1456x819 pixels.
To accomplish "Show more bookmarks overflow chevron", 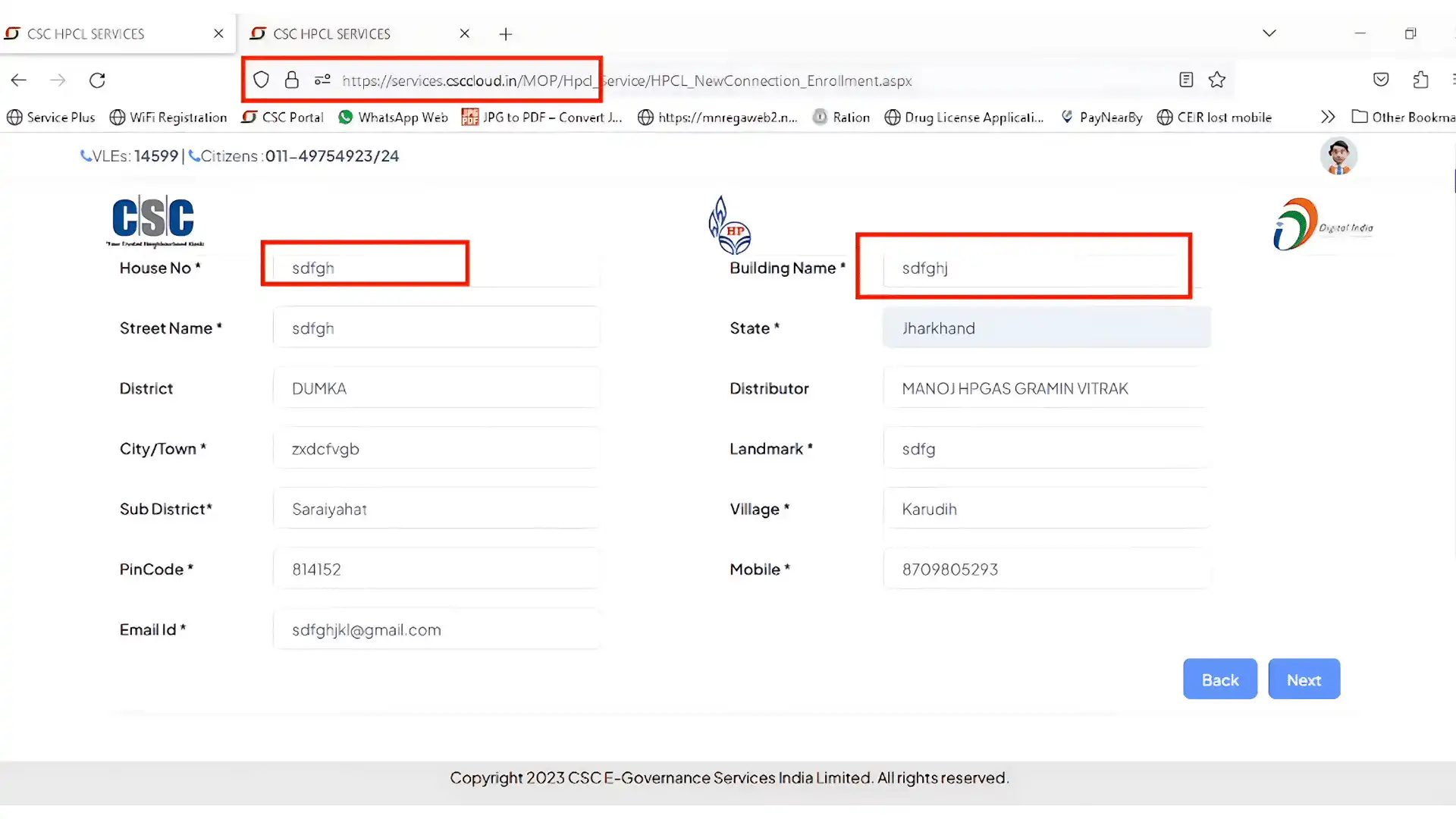I will click(x=1327, y=117).
